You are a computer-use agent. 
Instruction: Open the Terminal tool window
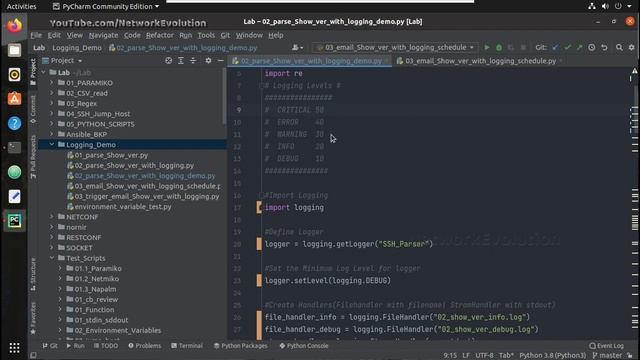coord(187,346)
